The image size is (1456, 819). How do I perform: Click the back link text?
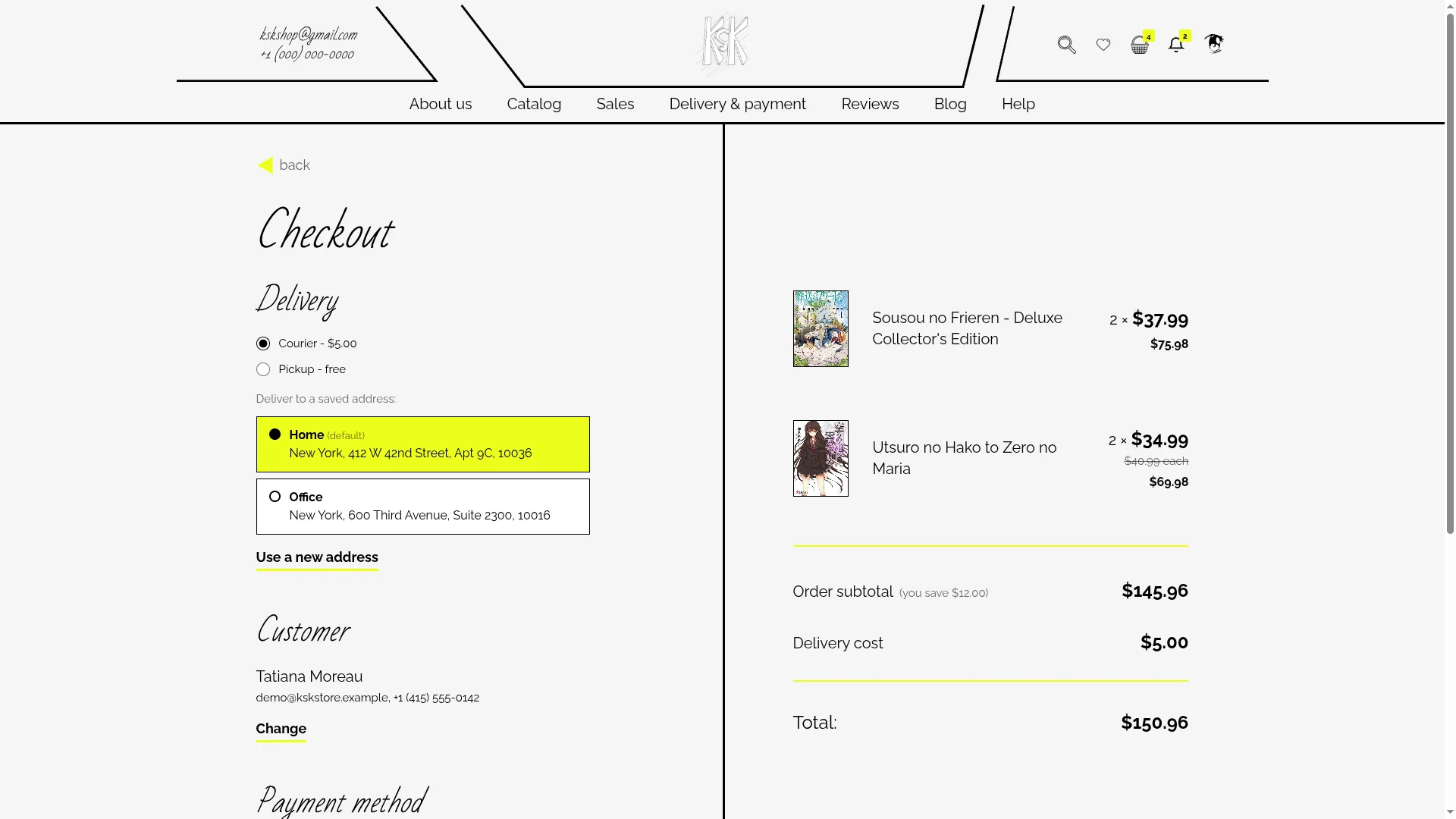coord(294,165)
